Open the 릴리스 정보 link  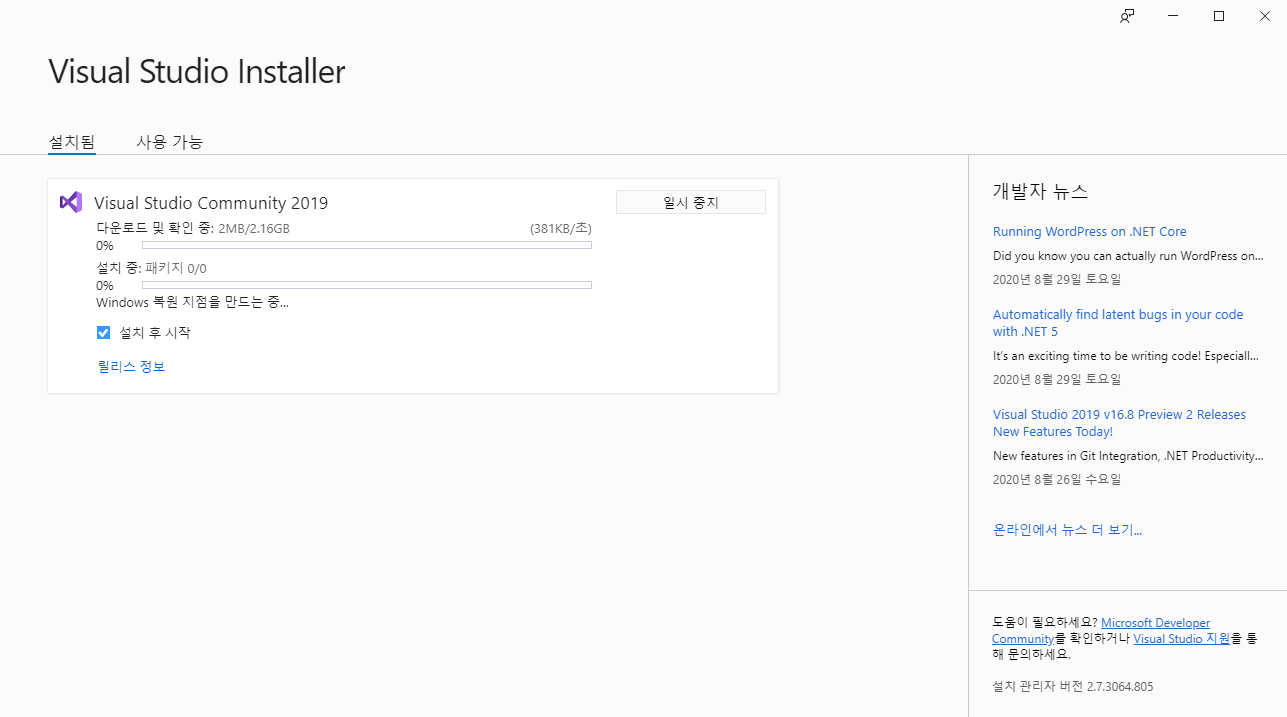[x=131, y=367]
